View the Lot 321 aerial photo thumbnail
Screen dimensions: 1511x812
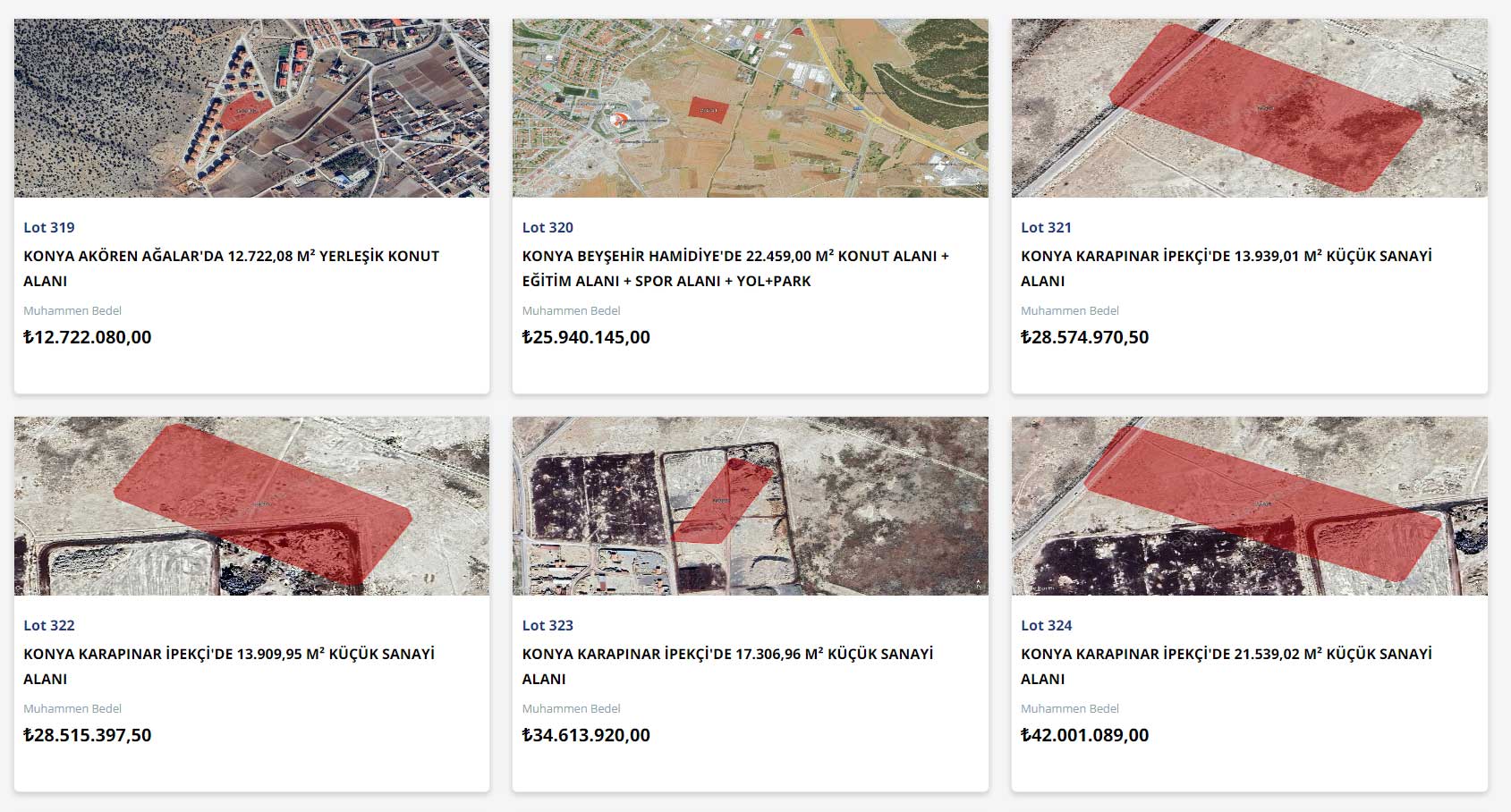point(1249,108)
